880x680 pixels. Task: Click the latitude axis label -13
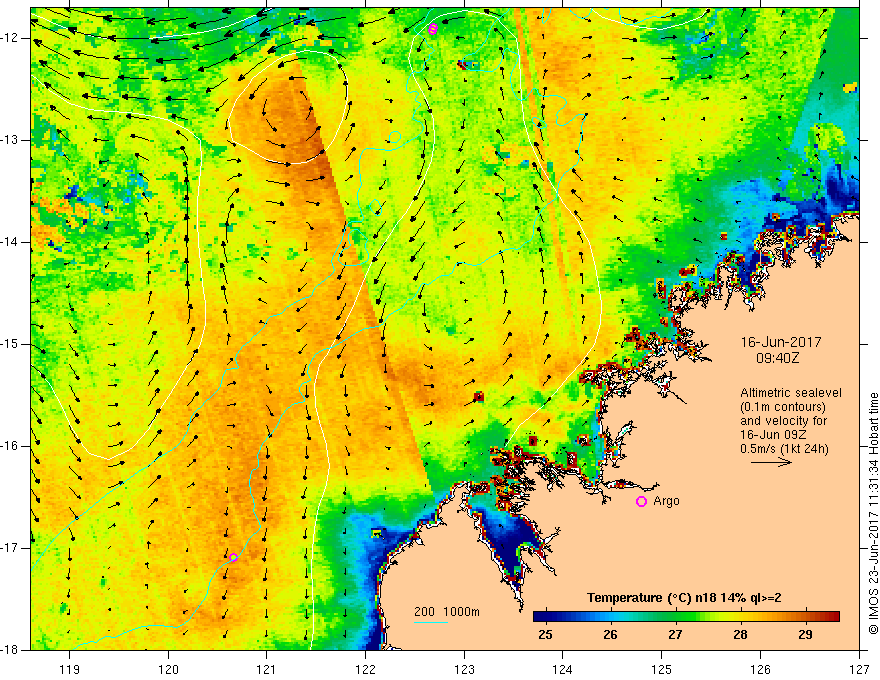(11, 140)
